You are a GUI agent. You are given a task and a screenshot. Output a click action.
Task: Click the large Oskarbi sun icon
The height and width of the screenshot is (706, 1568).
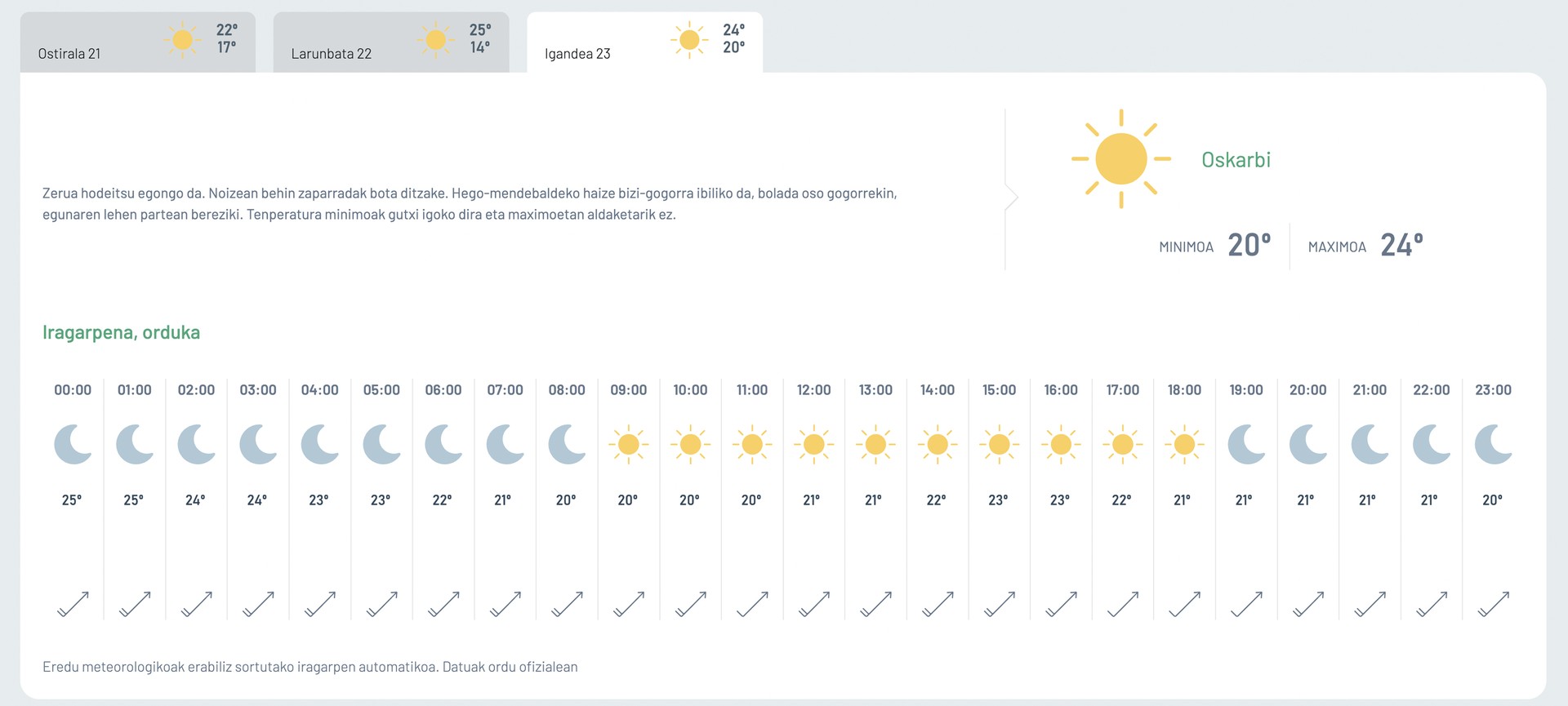(x=1121, y=158)
